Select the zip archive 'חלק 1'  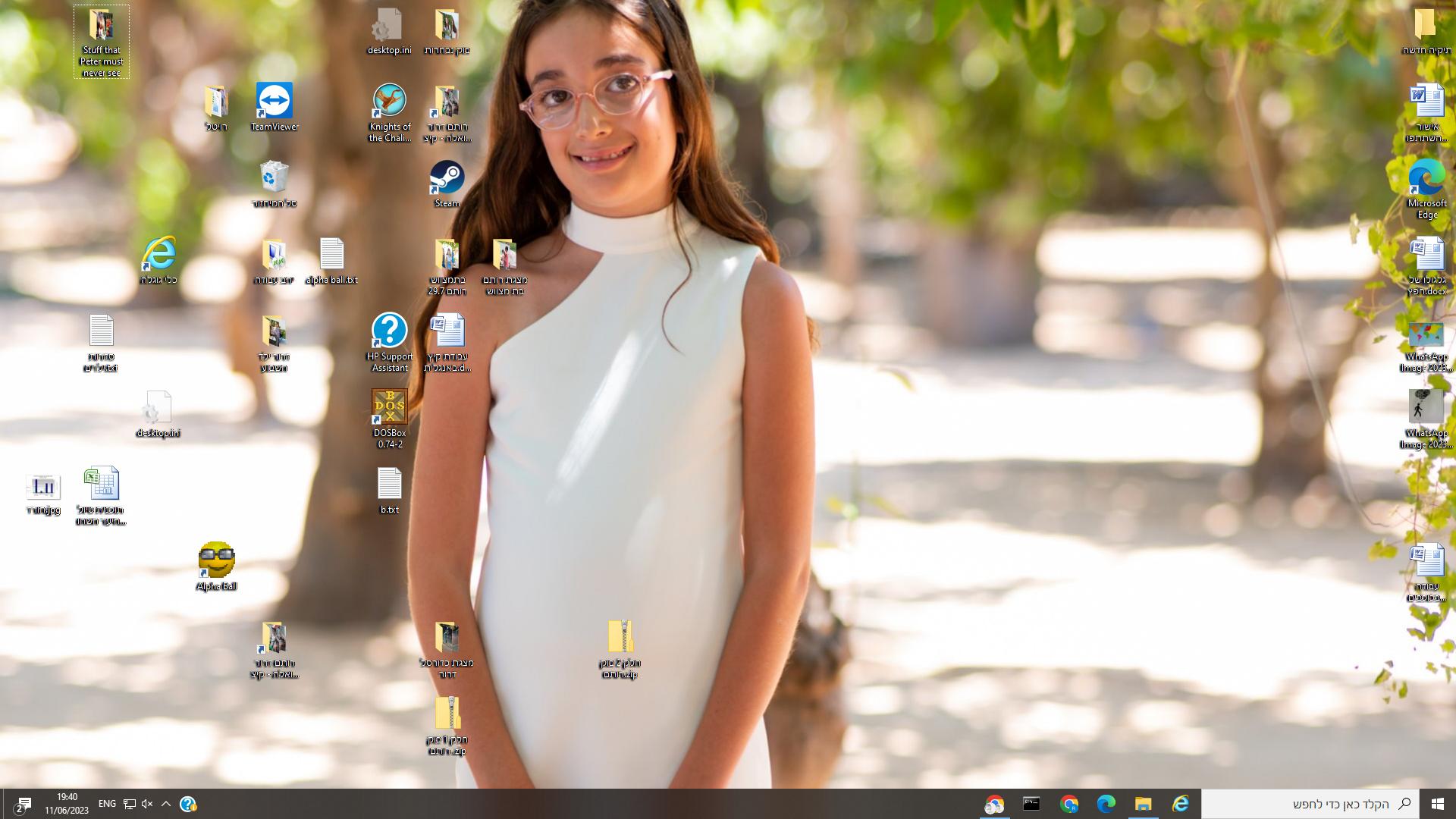tap(447, 726)
